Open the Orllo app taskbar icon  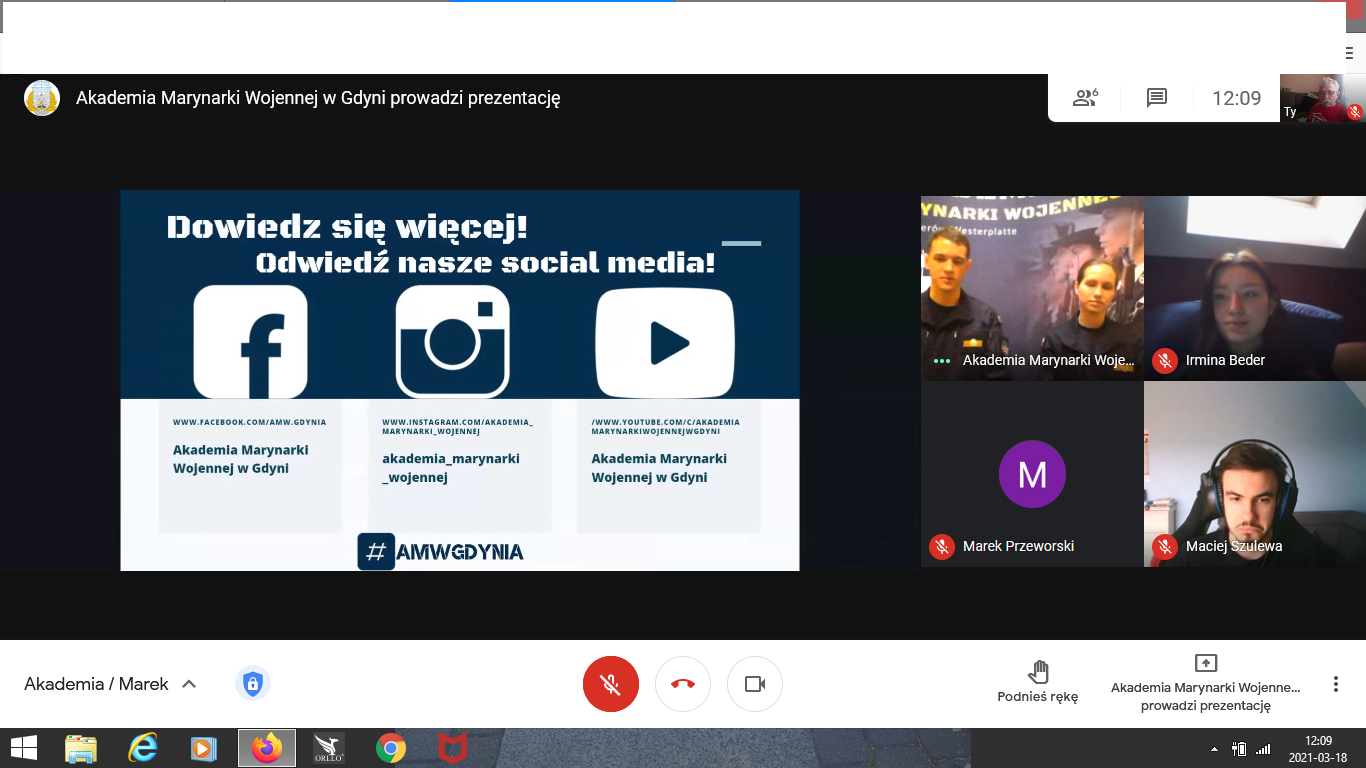(x=329, y=748)
